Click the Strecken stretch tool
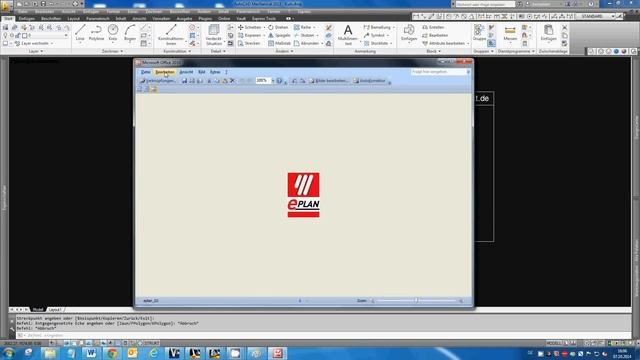Viewport: 640px width, 360px height. coord(249,43)
